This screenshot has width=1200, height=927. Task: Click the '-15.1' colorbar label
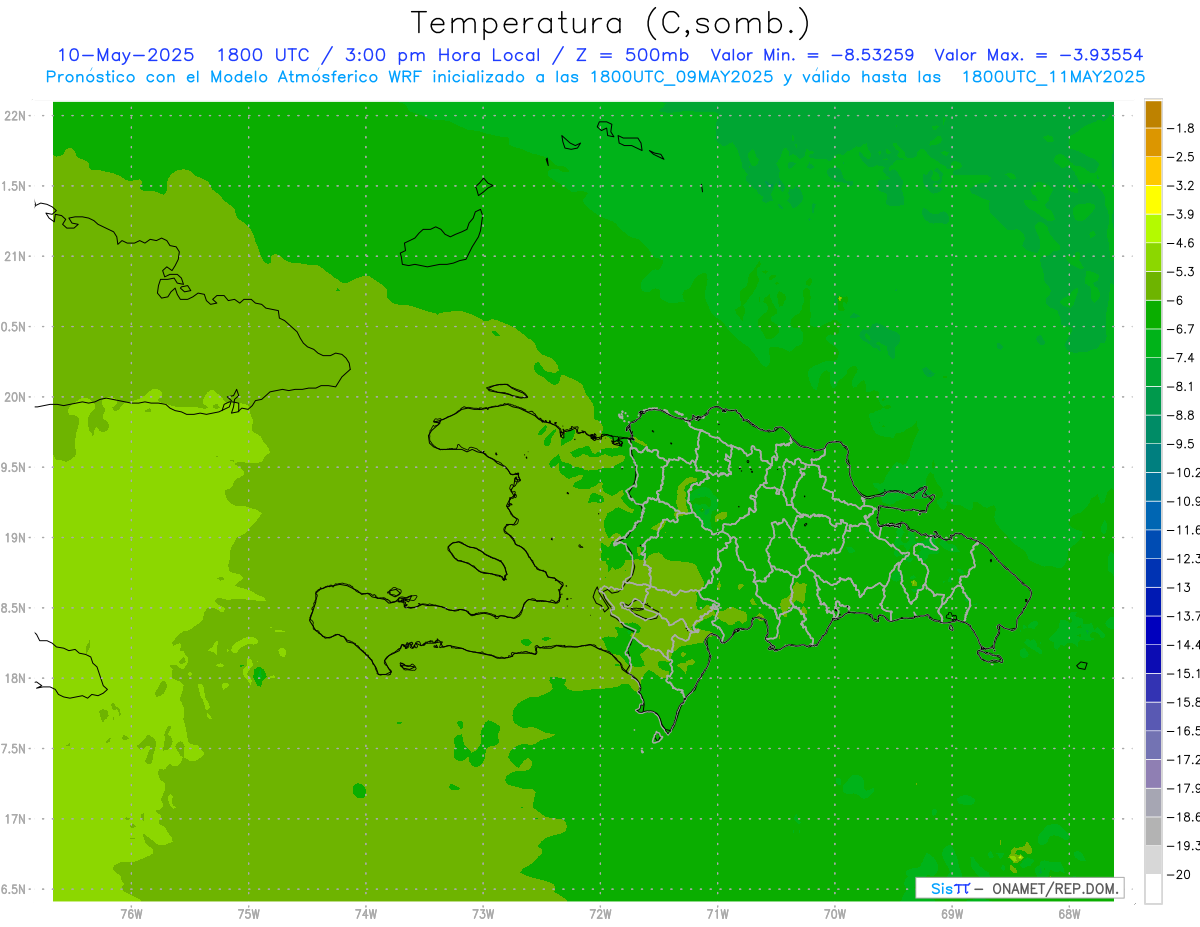pyautogui.click(x=1184, y=673)
